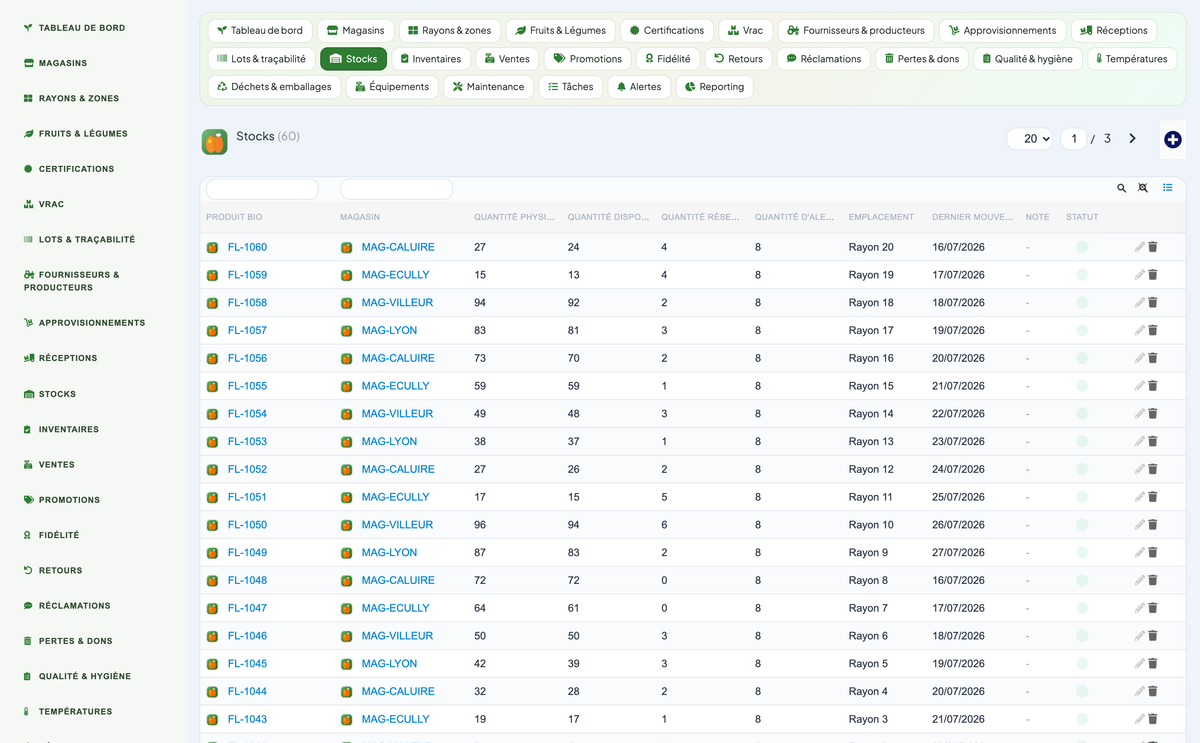
Task: Go to the next page with the chevron arrow
Action: [1132, 139]
